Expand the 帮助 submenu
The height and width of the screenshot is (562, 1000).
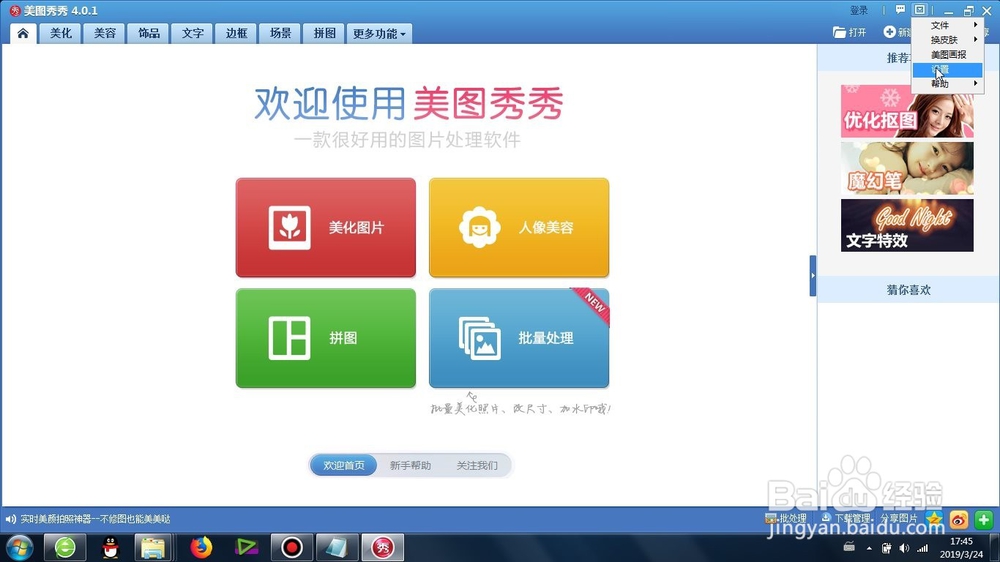pyautogui.click(x=948, y=84)
